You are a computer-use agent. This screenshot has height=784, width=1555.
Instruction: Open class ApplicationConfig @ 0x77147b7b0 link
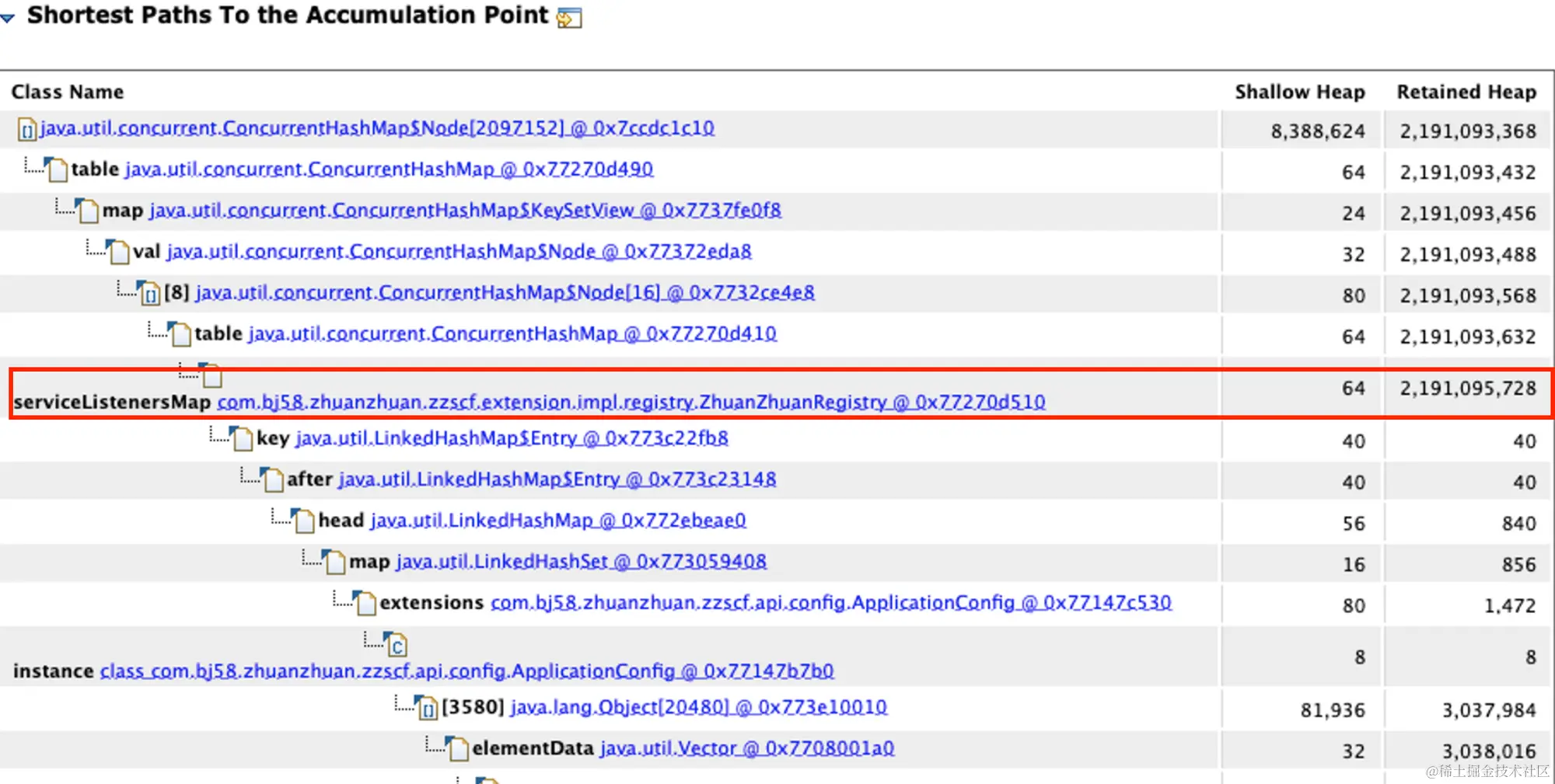pyautogui.click(x=466, y=671)
